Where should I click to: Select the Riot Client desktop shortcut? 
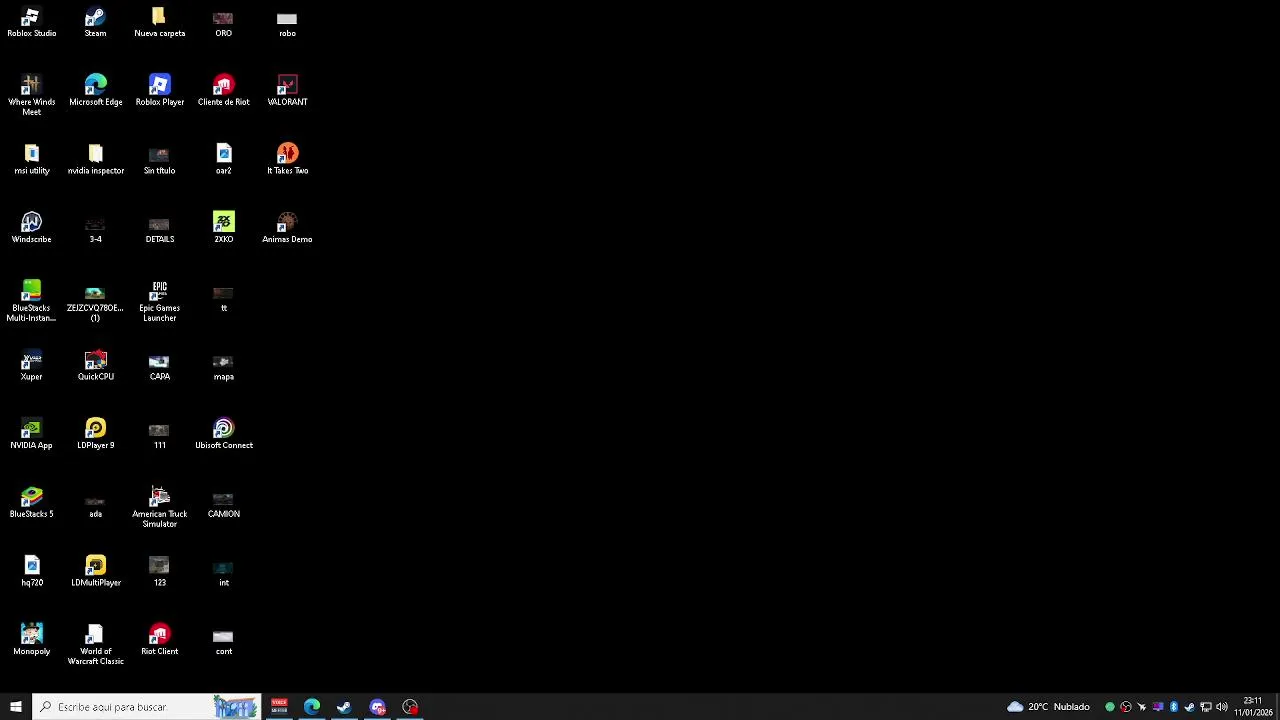pyautogui.click(x=159, y=640)
